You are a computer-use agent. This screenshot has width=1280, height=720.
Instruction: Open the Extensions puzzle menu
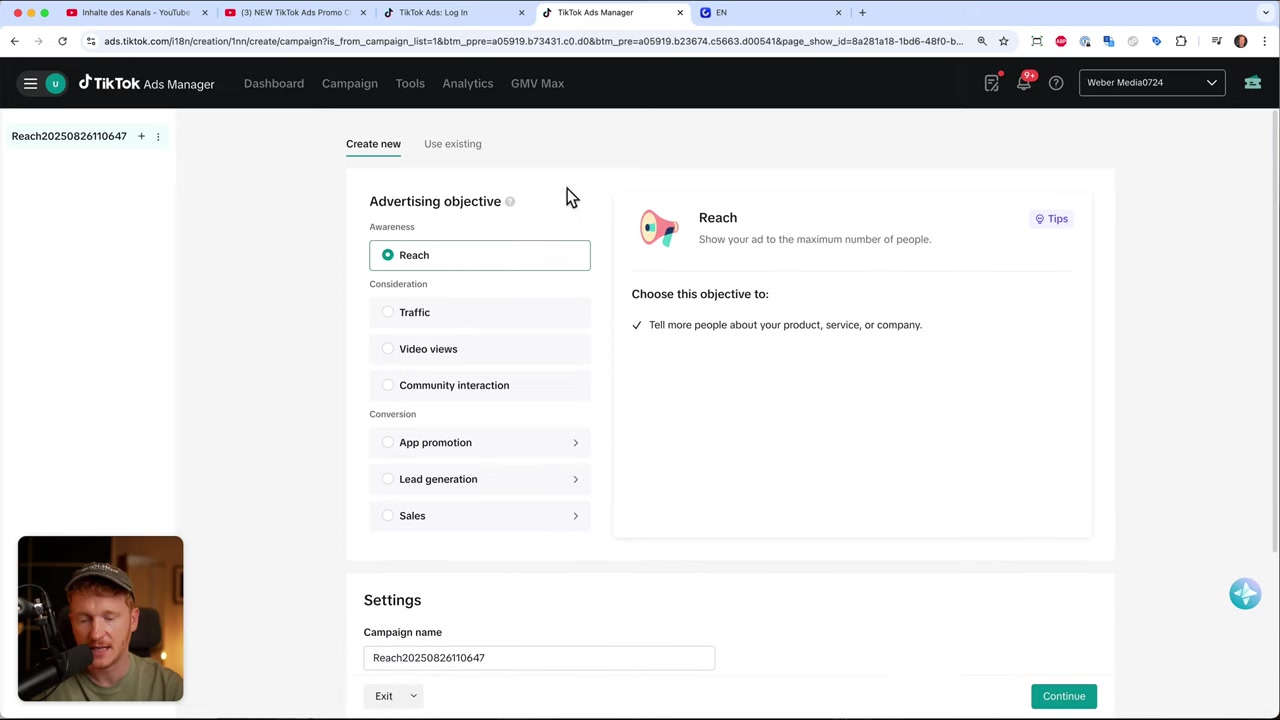[1181, 41]
